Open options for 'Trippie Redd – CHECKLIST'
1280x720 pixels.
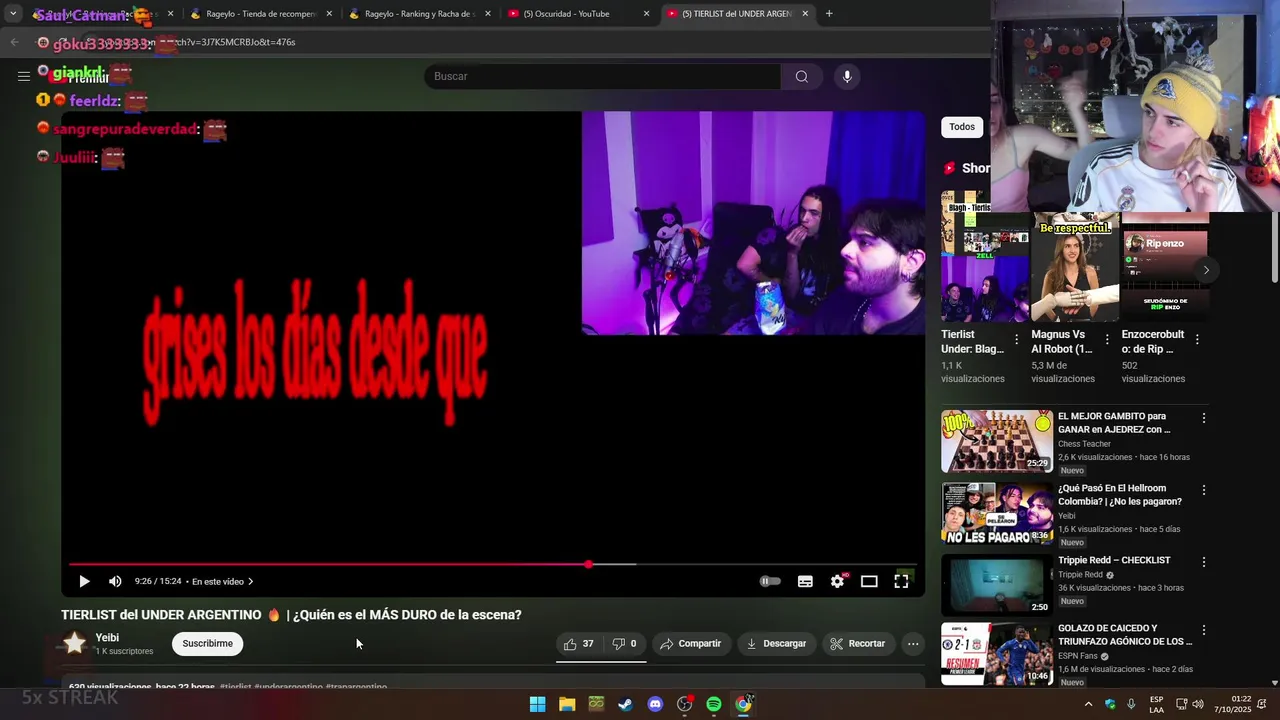pyautogui.click(x=1204, y=562)
